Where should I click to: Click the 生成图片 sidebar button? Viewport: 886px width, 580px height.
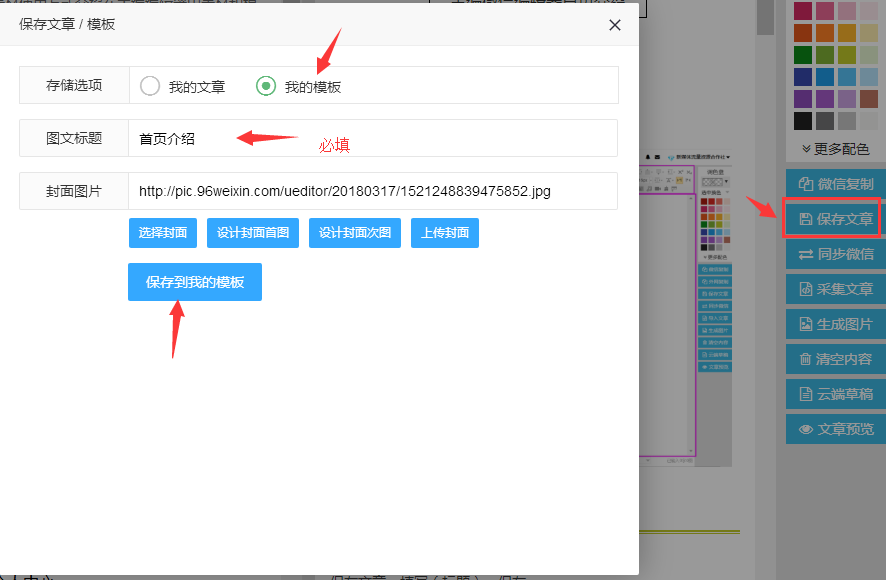click(x=836, y=324)
